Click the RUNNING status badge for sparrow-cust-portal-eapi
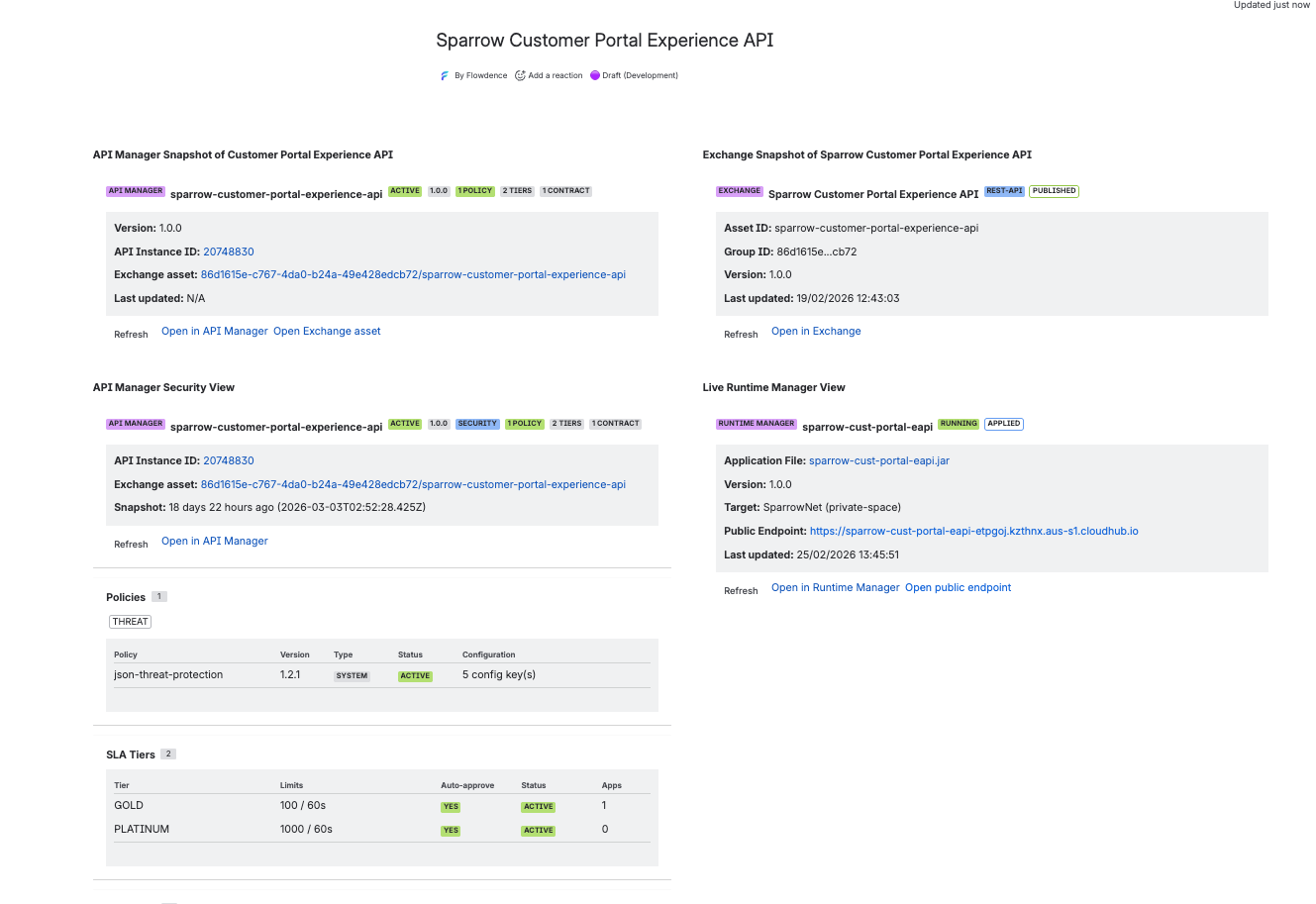This screenshot has height=904, width=1316. pyautogui.click(x=958, y=424)
